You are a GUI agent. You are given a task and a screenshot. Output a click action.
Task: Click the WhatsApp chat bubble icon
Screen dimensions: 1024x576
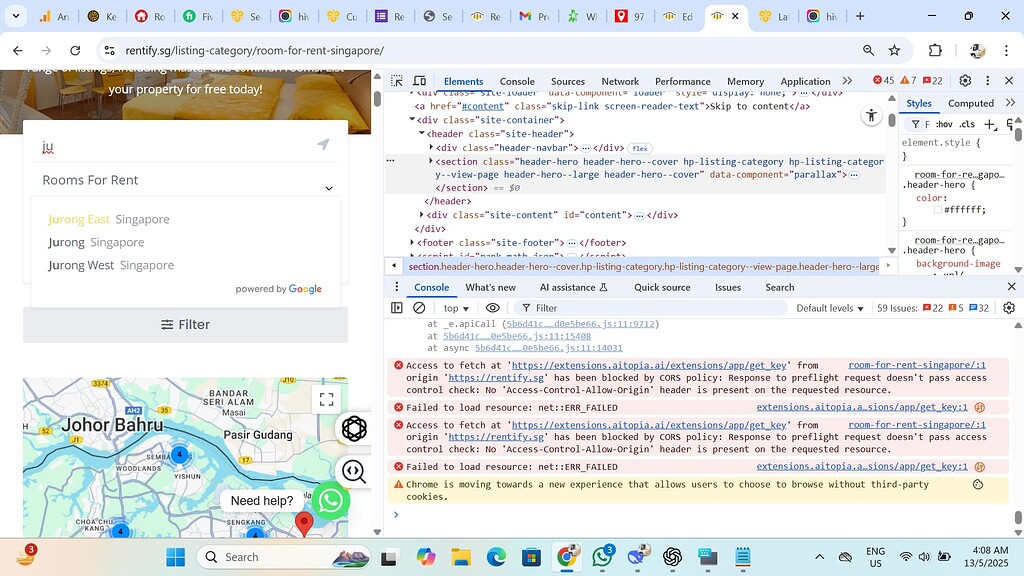click(x=330, y=501)
